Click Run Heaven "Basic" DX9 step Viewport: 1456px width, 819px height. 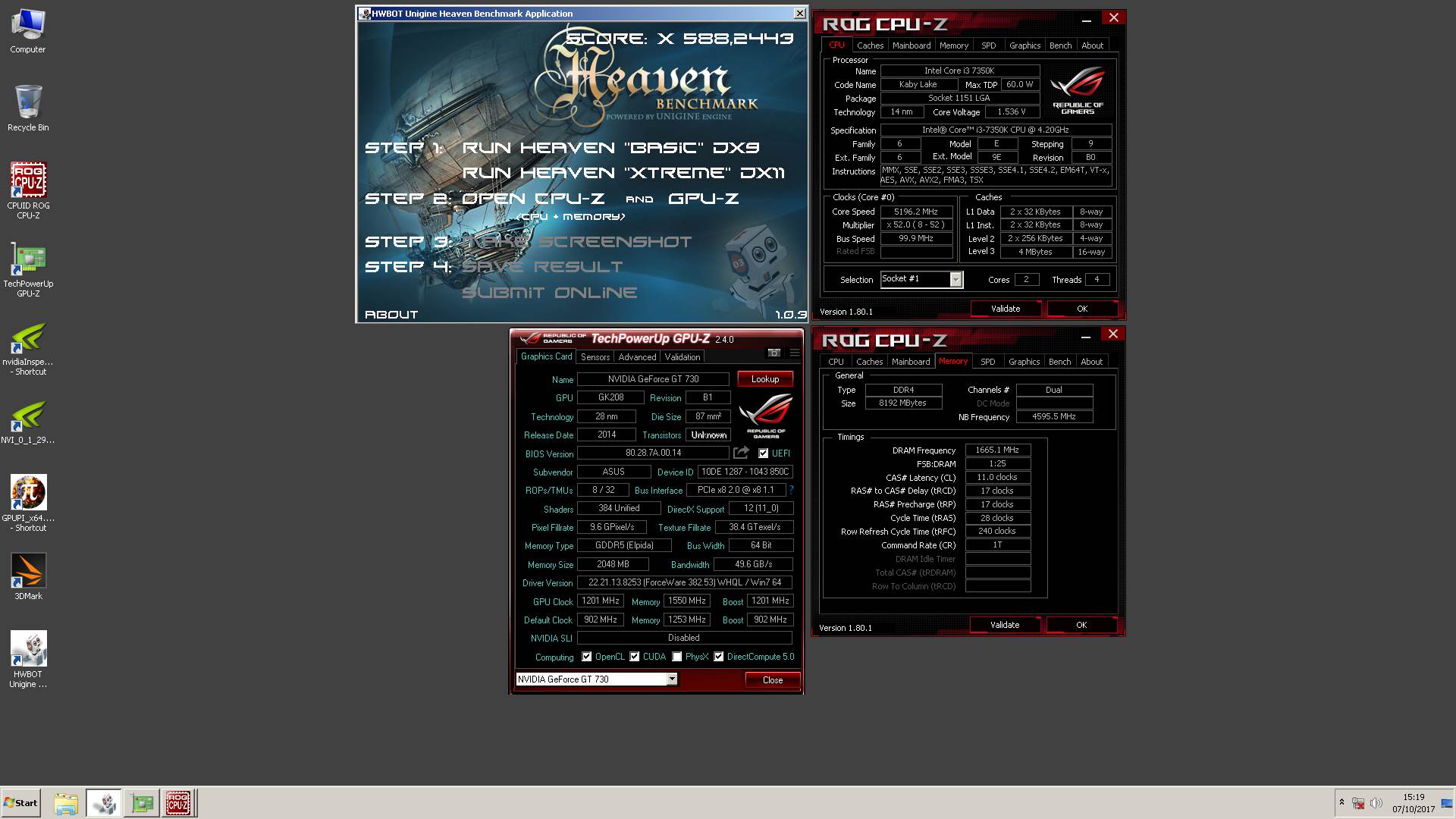pos(610,148)
